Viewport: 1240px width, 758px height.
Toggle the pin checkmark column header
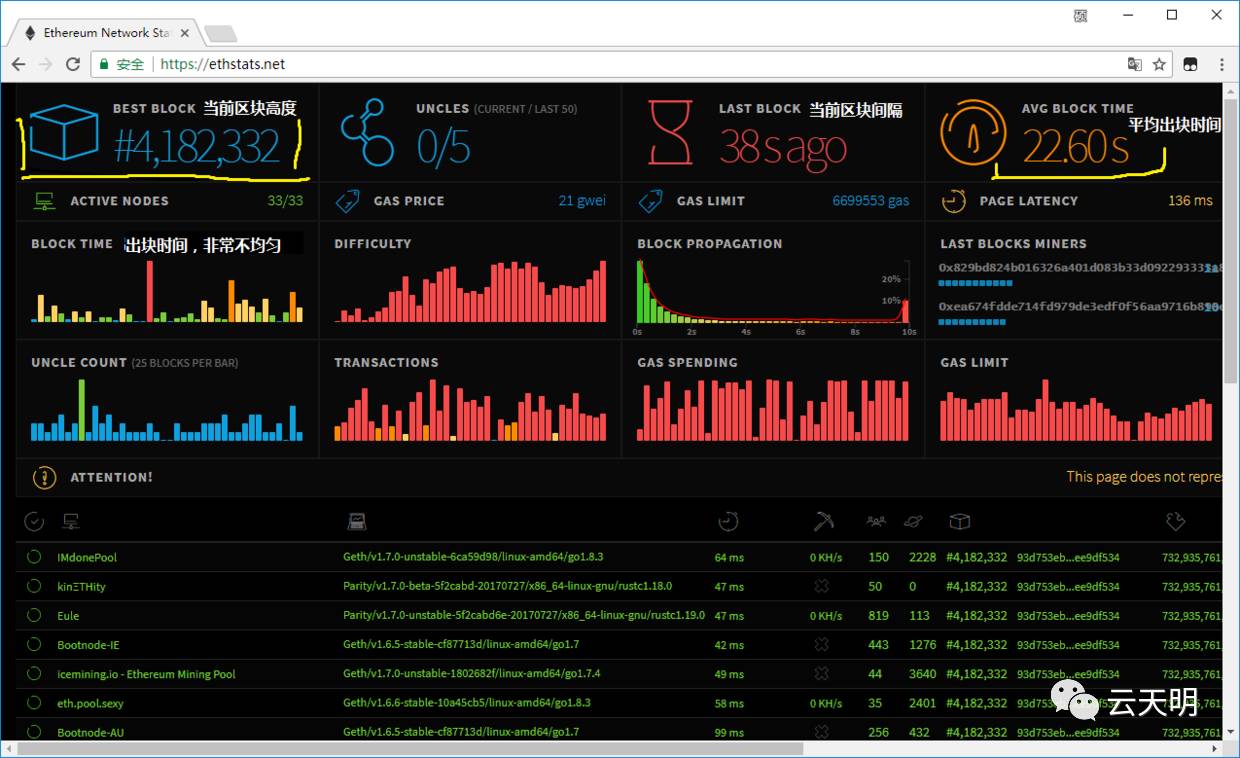click(x=34, y=521)
